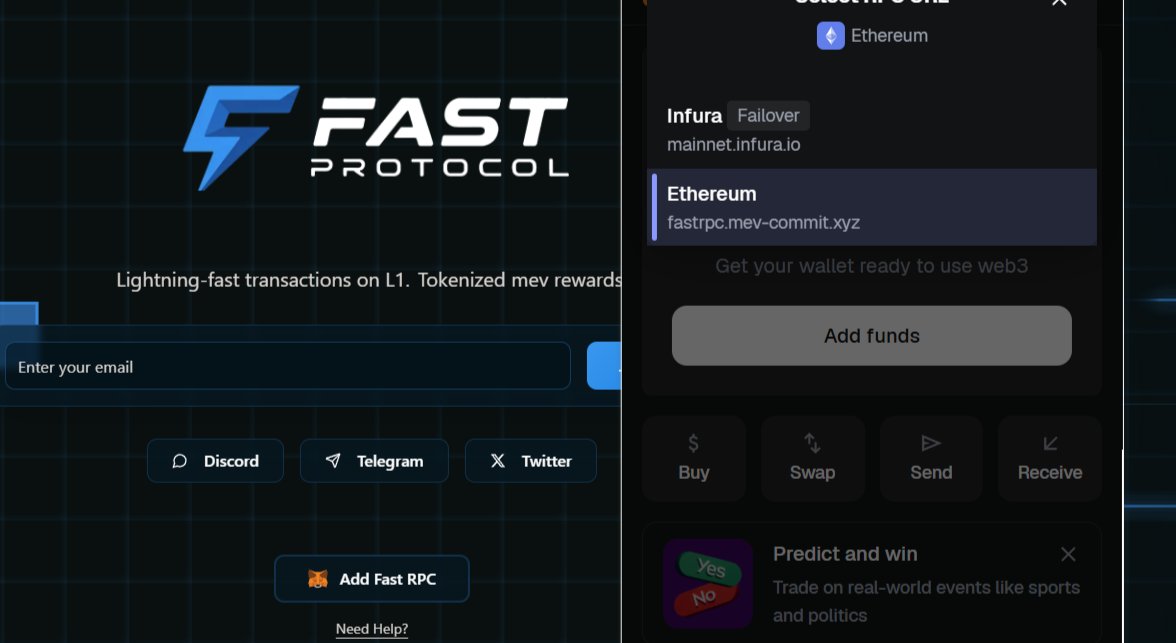Click the Failover tag next to Infura
The image size is (1176, 643).
768,116
